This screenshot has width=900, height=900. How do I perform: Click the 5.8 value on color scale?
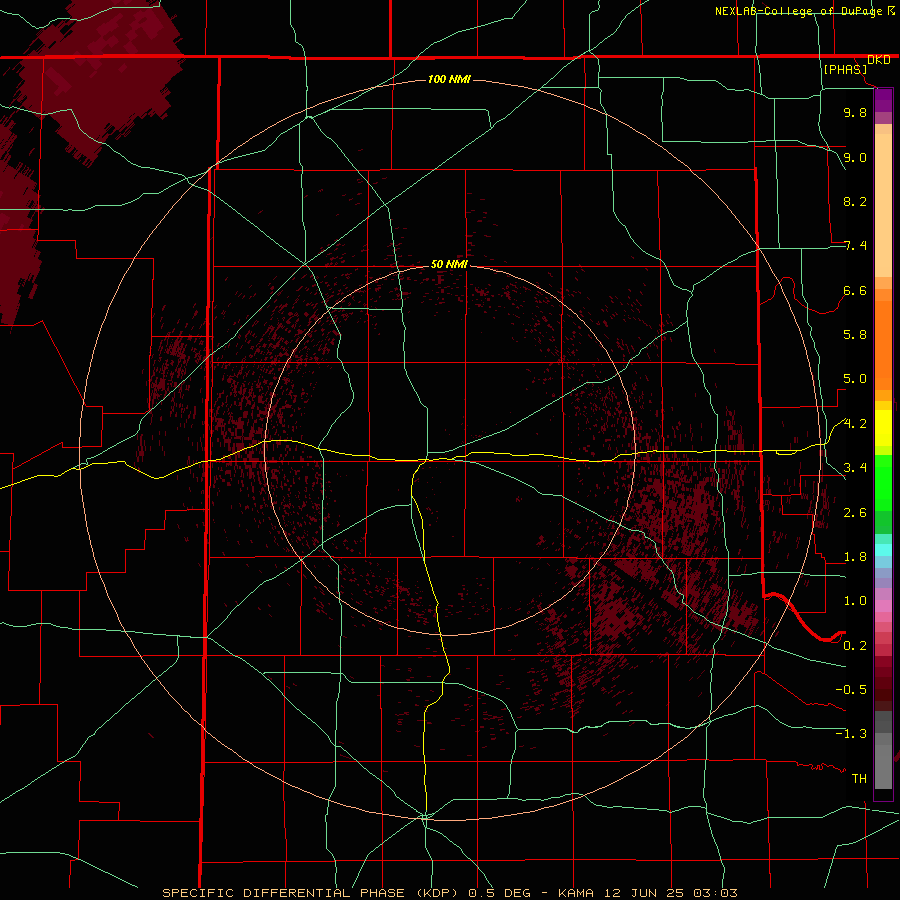click(x=855, y=335)
